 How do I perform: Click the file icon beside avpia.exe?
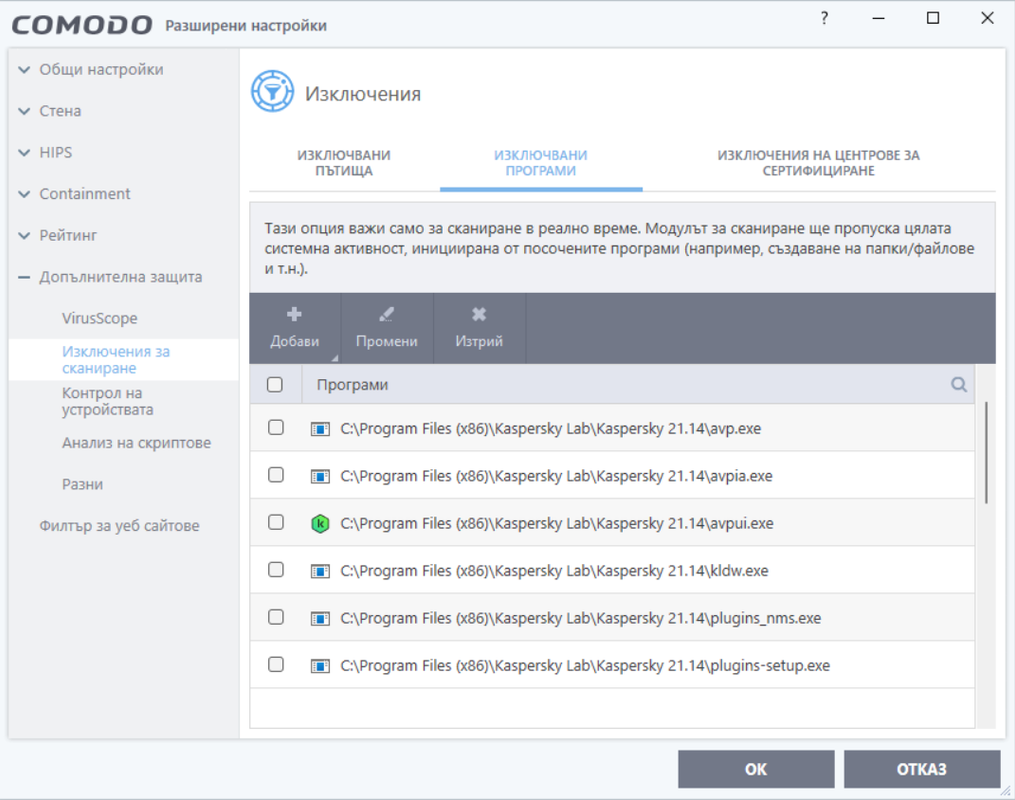[x=320, y=476]
